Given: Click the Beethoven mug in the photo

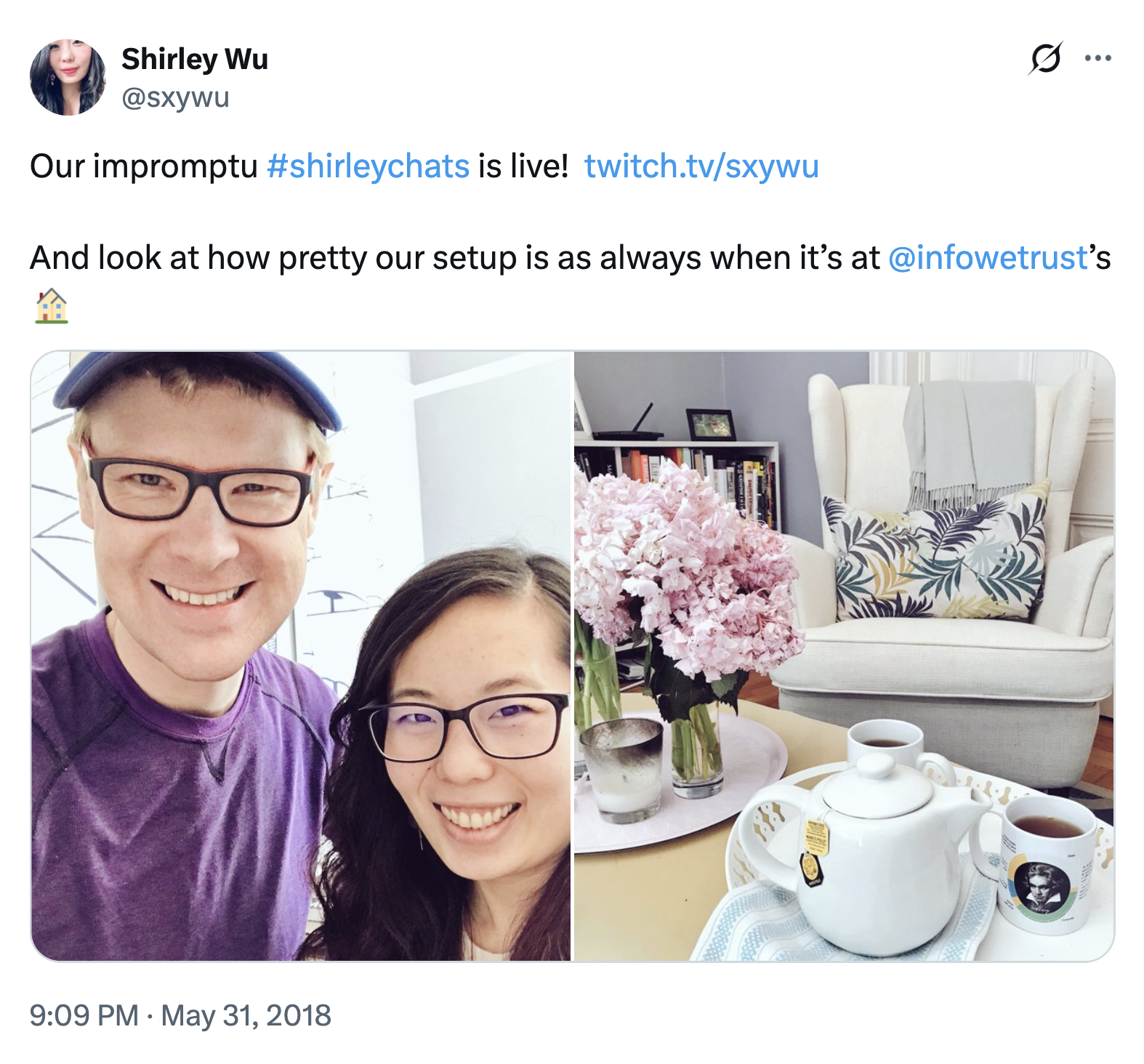Looking at the screenshot, I should tap(1044, 863).
